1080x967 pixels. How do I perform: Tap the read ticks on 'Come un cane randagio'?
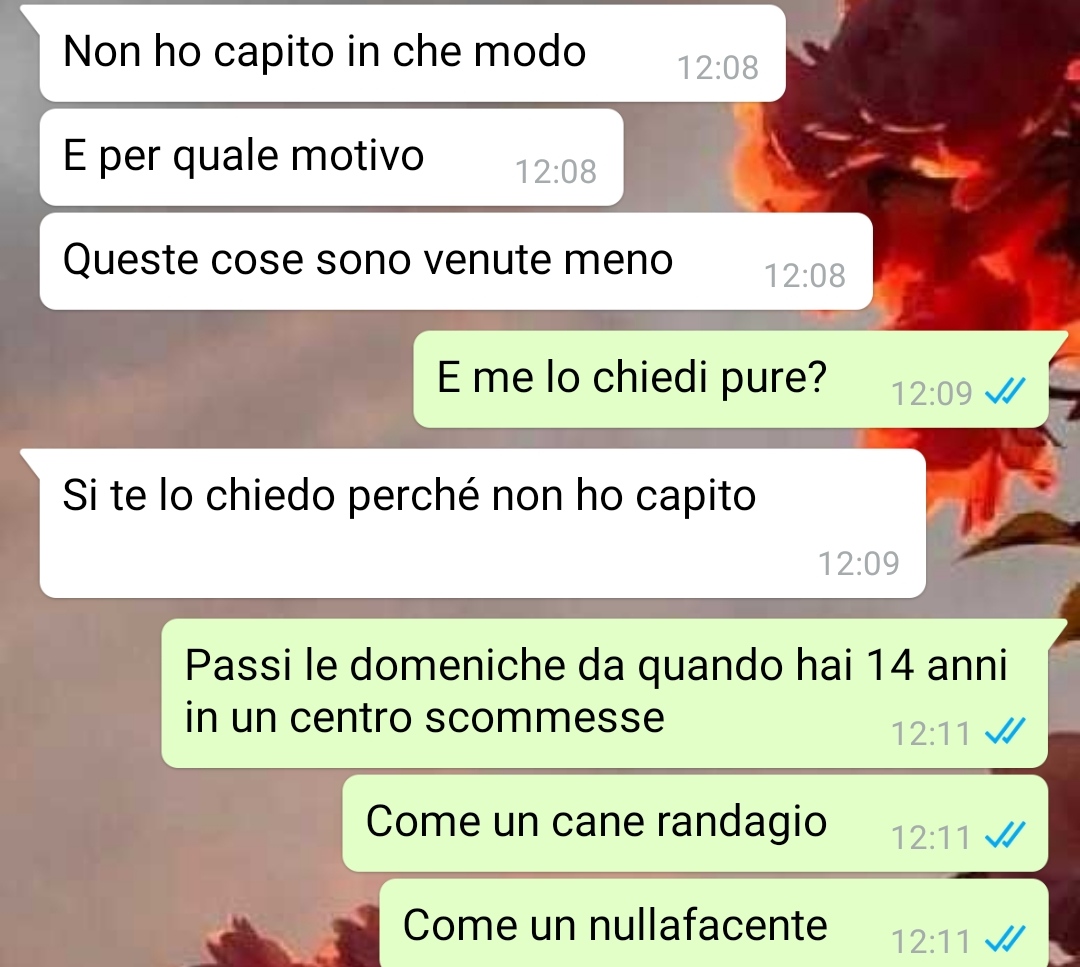[x=1005, y=837]
